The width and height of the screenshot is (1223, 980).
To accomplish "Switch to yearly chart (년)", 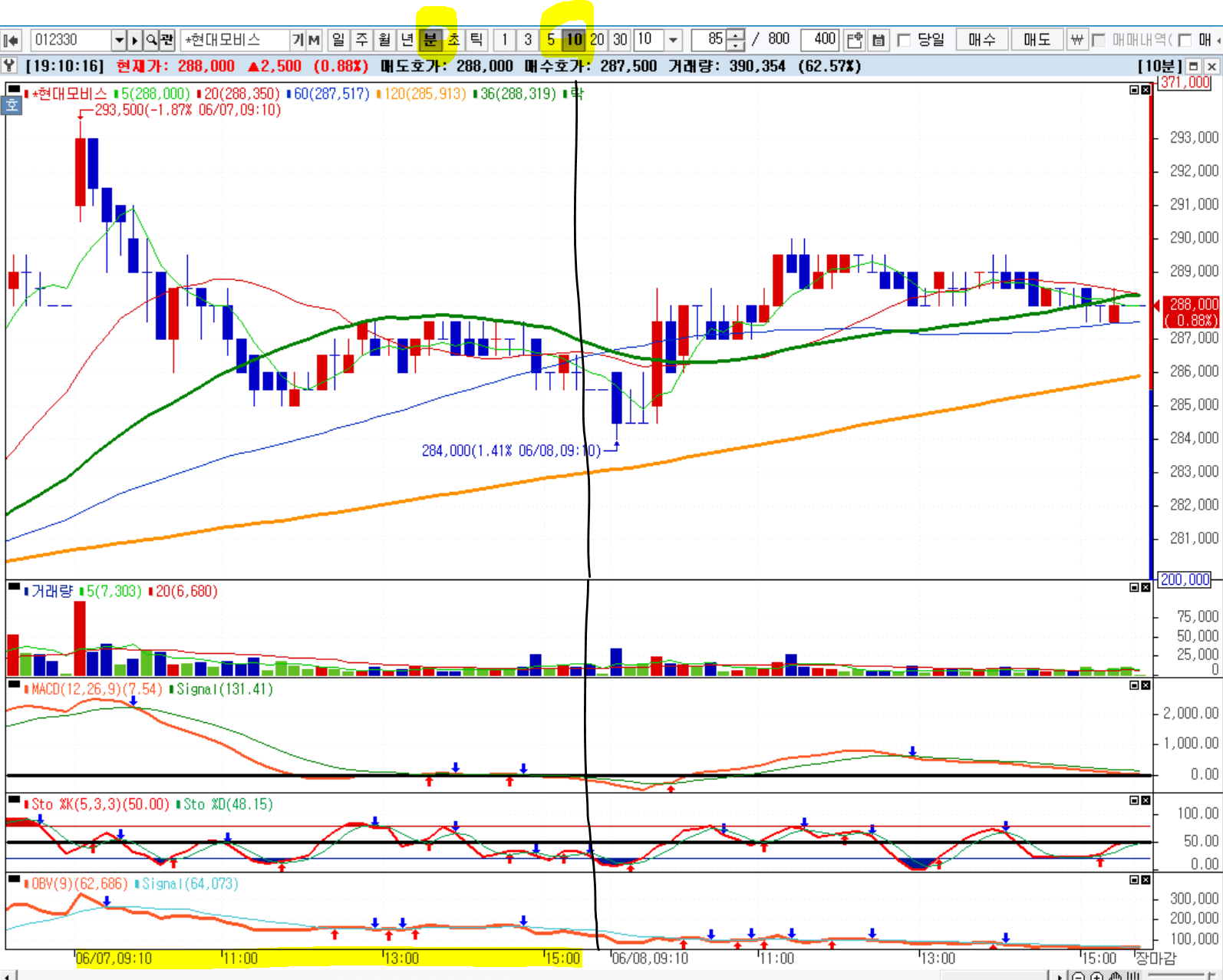I will [x=407, y=40].
